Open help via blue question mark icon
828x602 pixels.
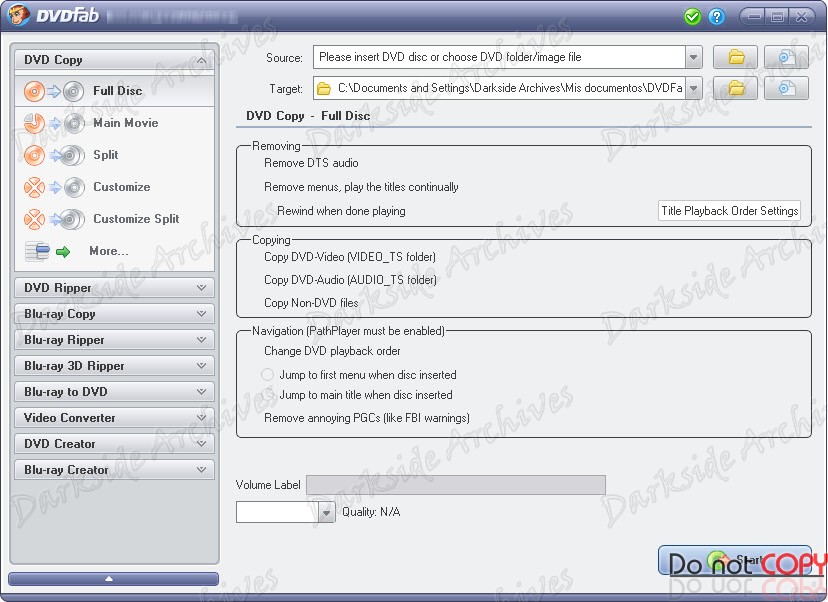(x=717, y=17)
